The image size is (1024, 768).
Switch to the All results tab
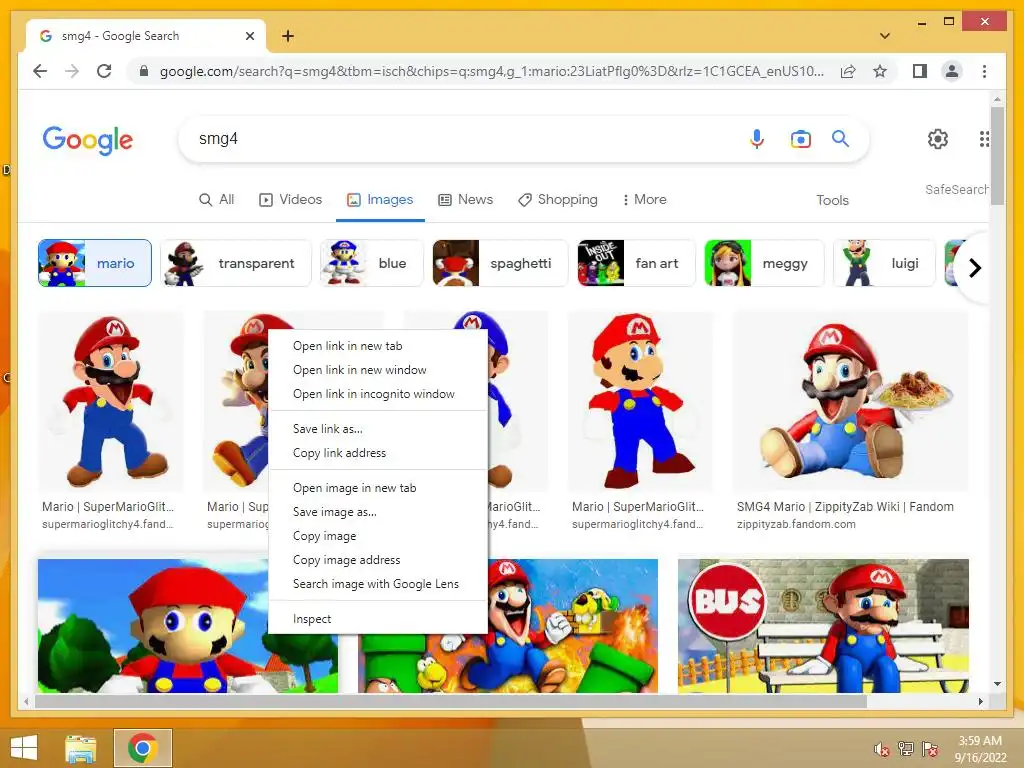pos(217,200)
